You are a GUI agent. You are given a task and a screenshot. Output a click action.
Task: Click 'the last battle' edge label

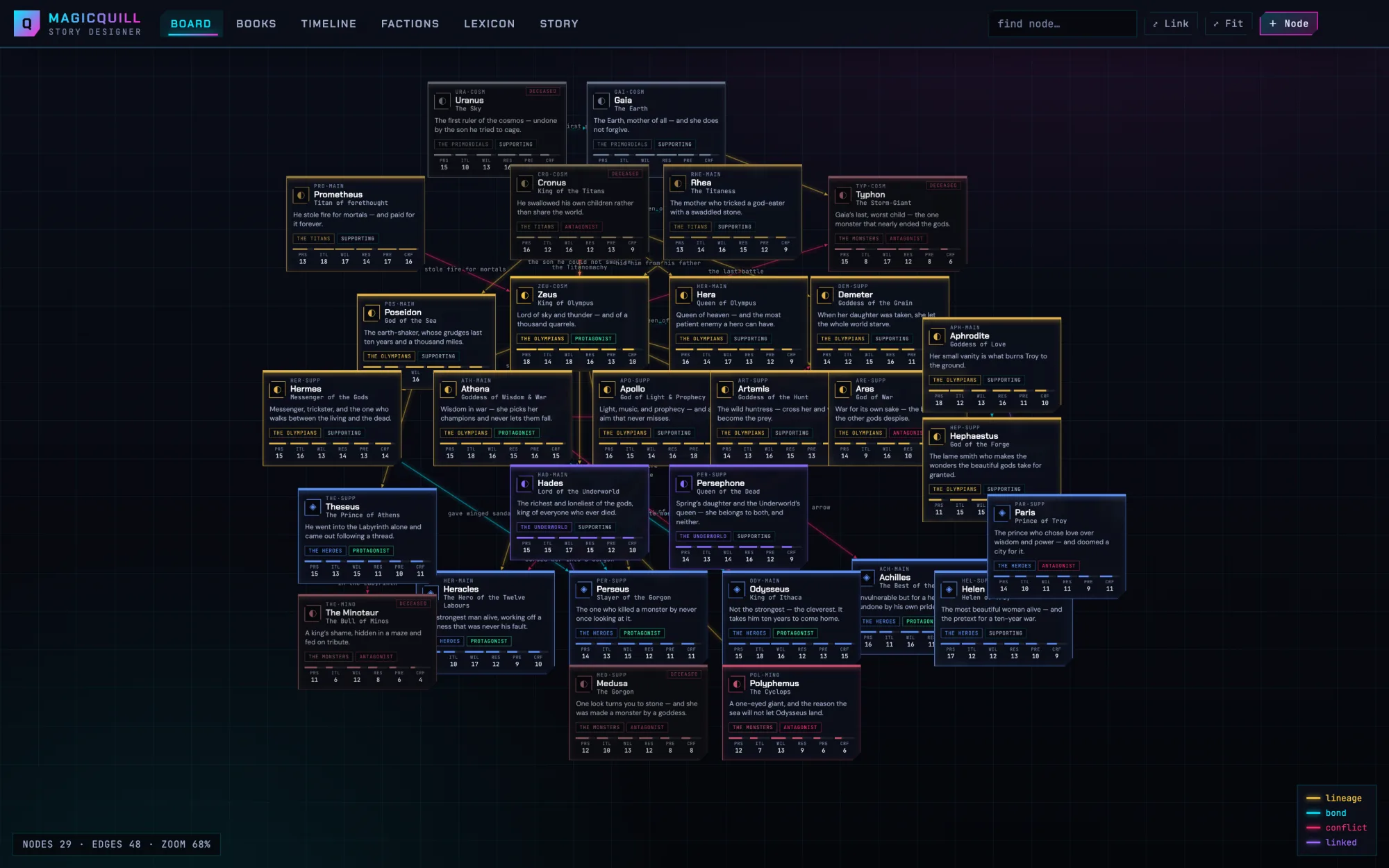click(735, 272)
